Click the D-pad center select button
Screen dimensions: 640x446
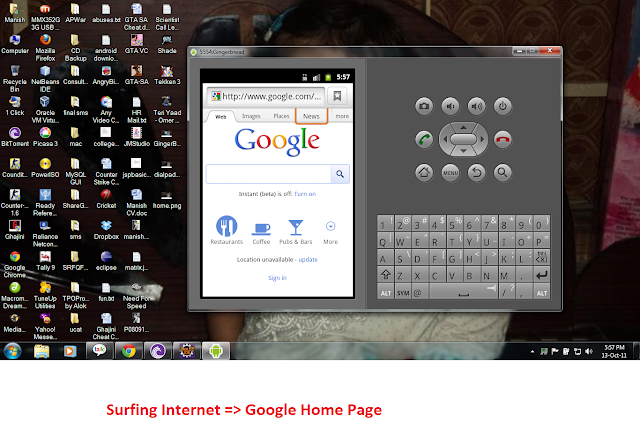pyautogui.click(x=463, y=139)
